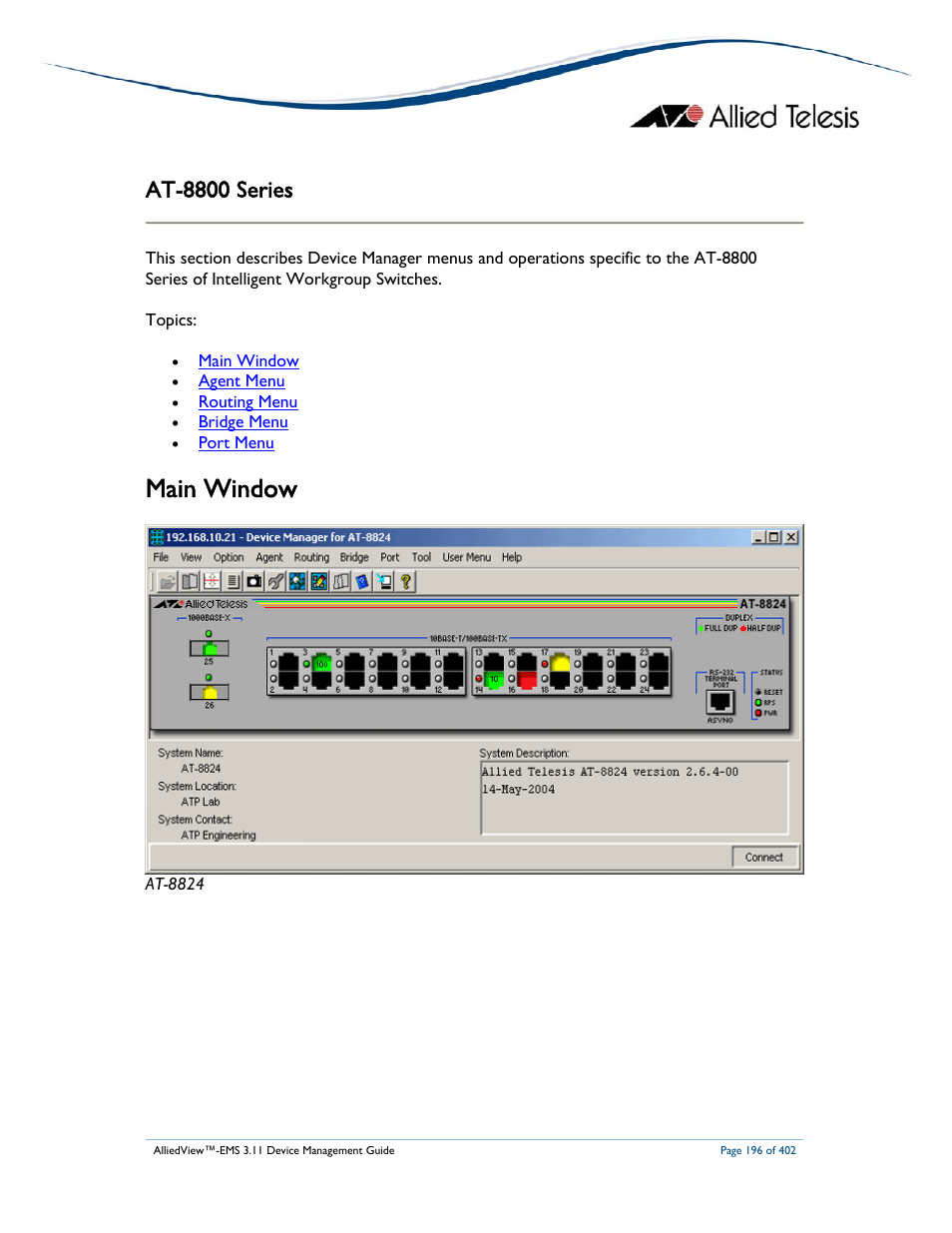
Task: Follow the Bridge Menu topic link
Action: pos(242,421)
